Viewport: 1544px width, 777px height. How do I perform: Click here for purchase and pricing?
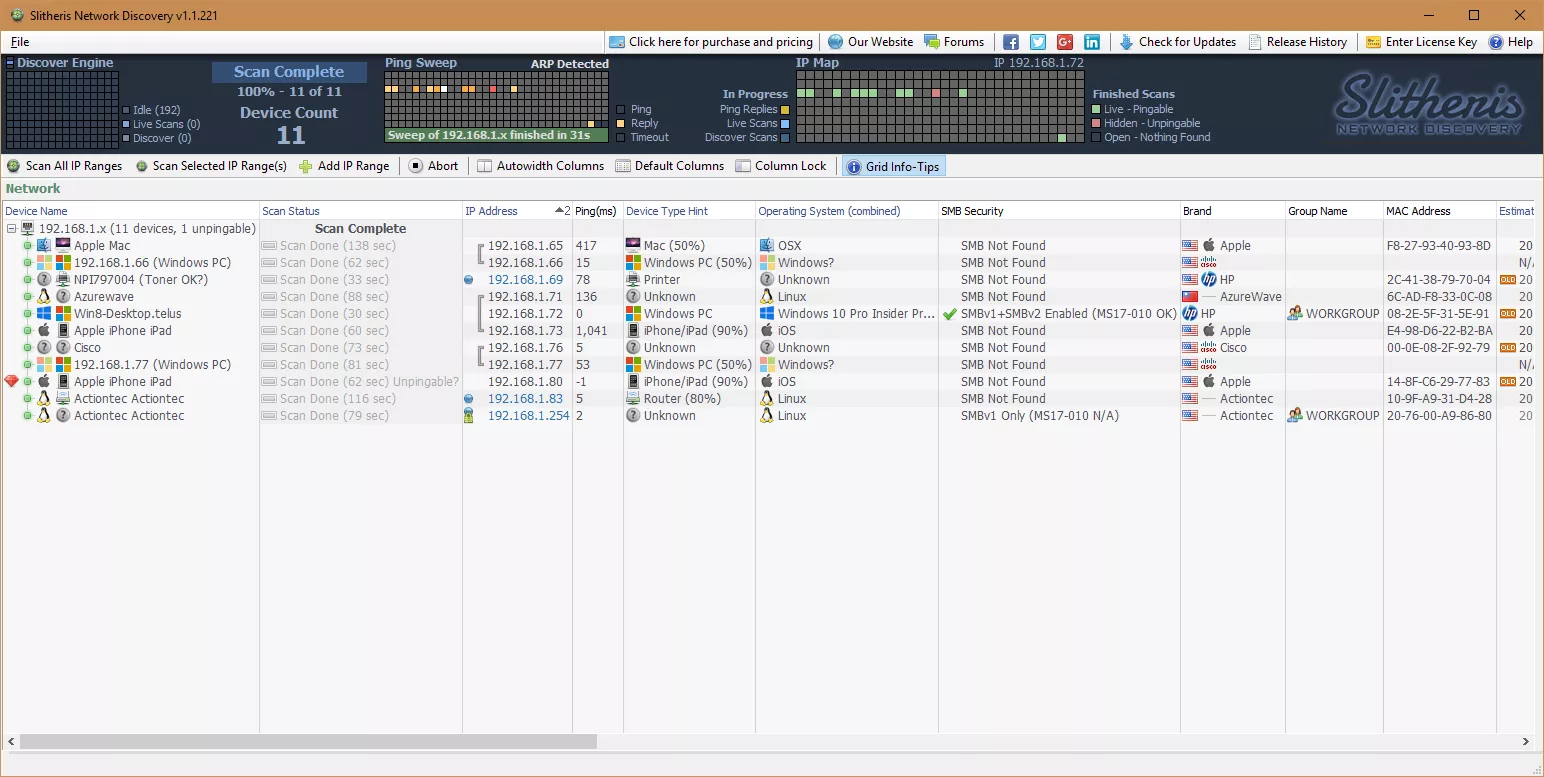(710, 42)
